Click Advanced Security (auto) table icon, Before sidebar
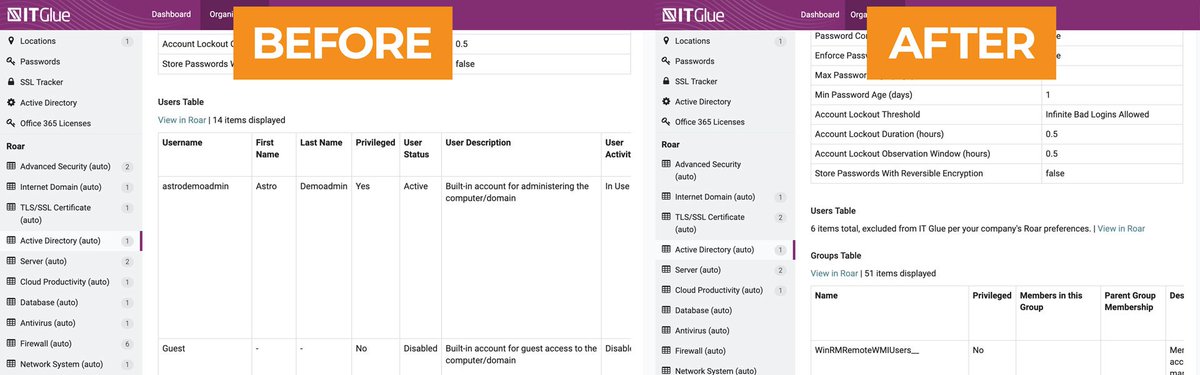Image resolution: width=1200 pixels, height=375 pixels. (x=11, y=167)
